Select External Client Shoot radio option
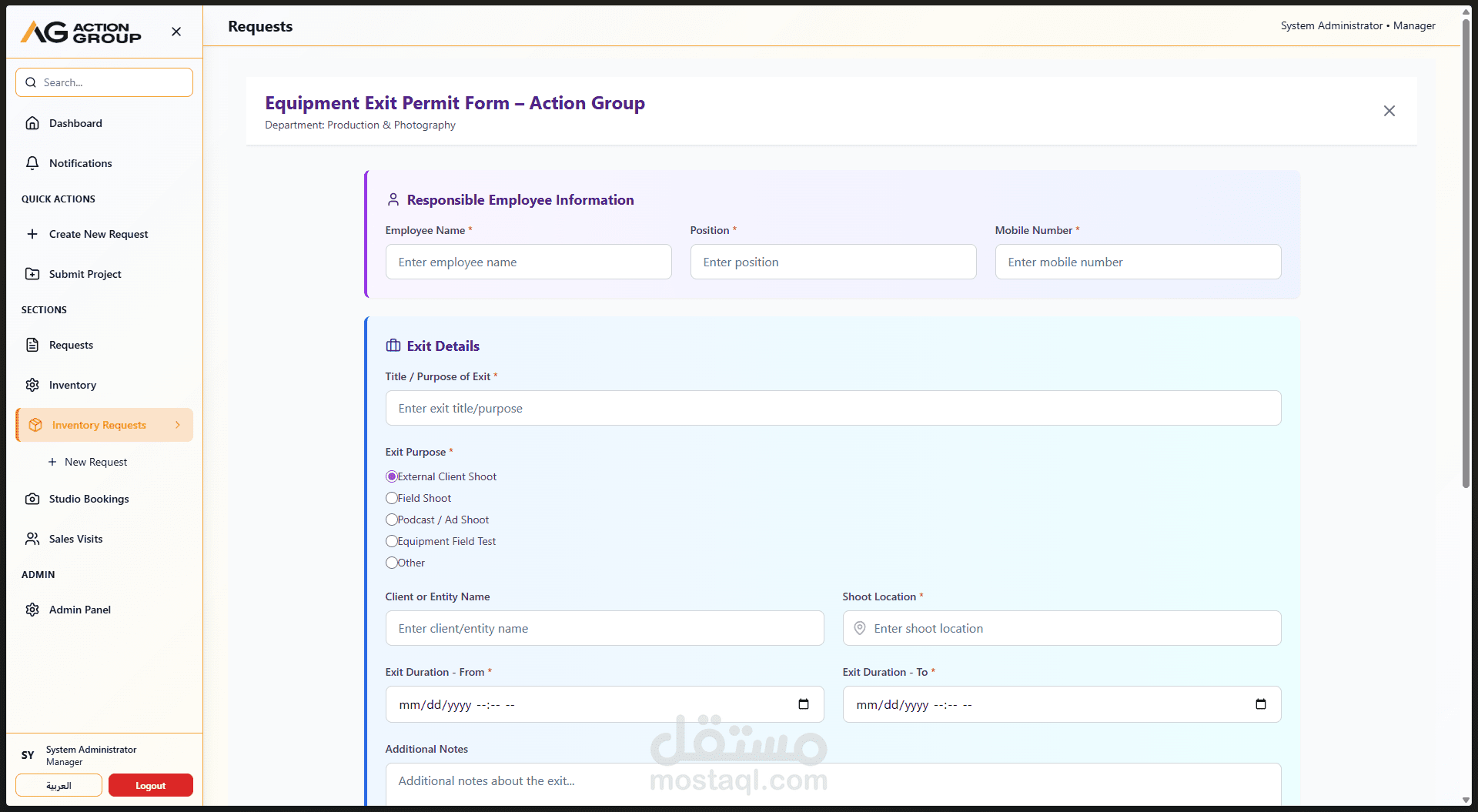 coord(392,476)
